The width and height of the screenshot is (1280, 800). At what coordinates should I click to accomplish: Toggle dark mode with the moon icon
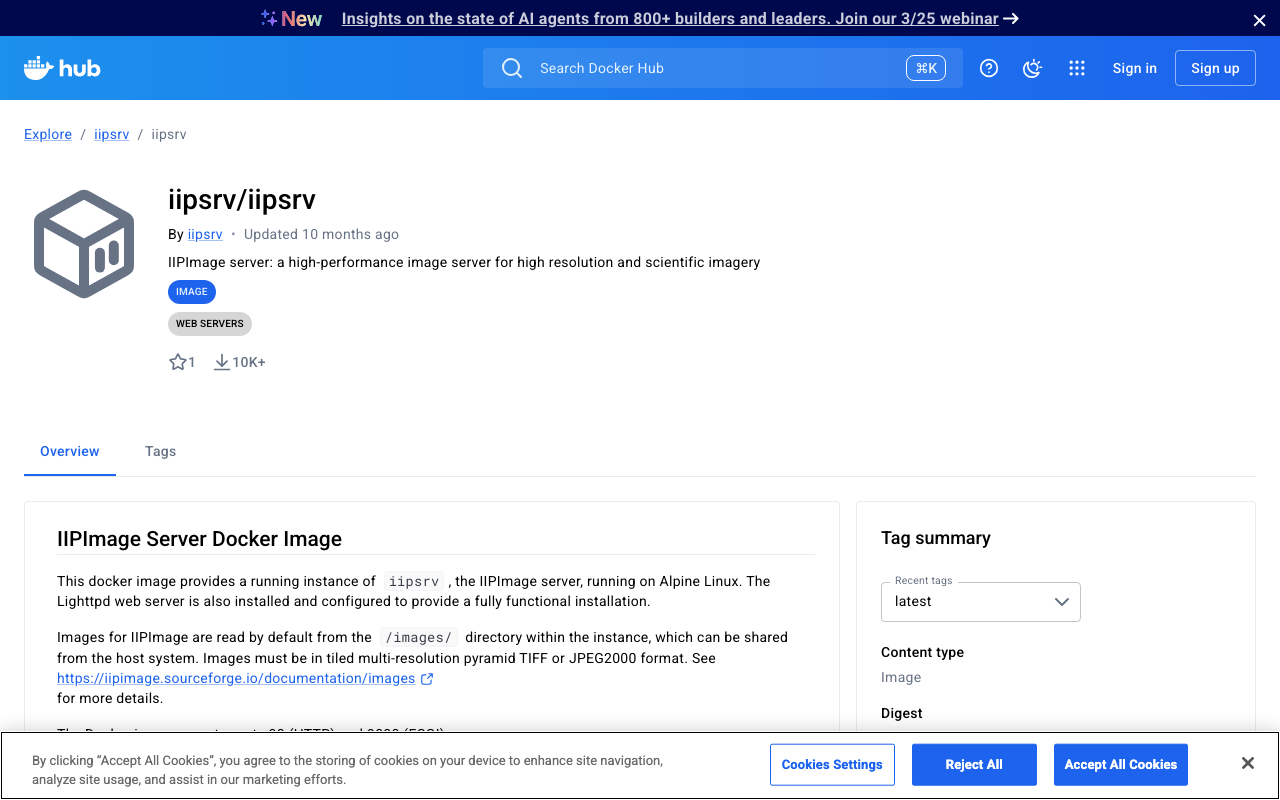click(x=1032, y=68)
